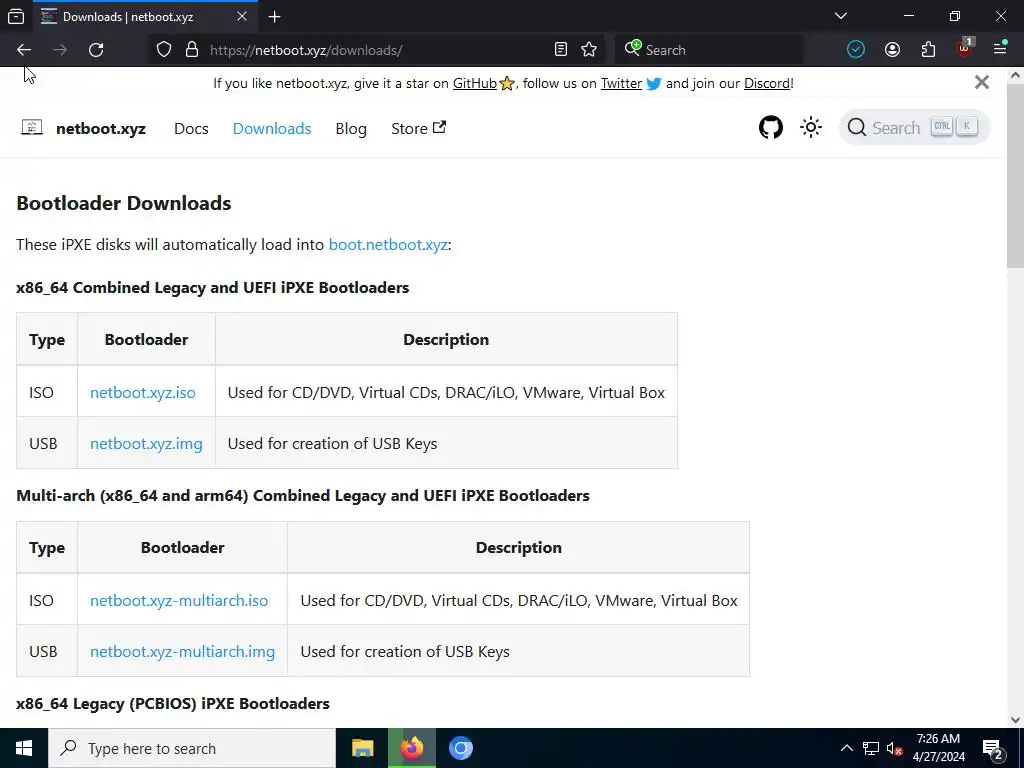Close the Downloads | netboot.xyz tab
The width and height of the screenshot is (1024, 768).
(242, 16)
